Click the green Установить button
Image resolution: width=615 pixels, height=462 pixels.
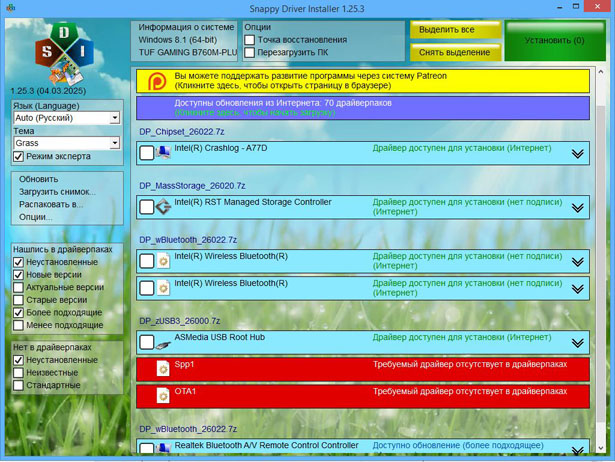click(554, 41)
